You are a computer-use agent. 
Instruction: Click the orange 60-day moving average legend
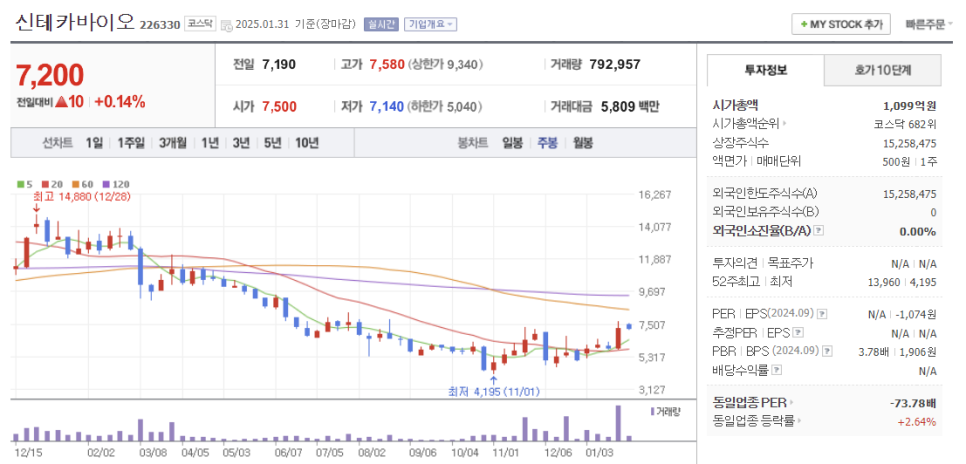83,184
